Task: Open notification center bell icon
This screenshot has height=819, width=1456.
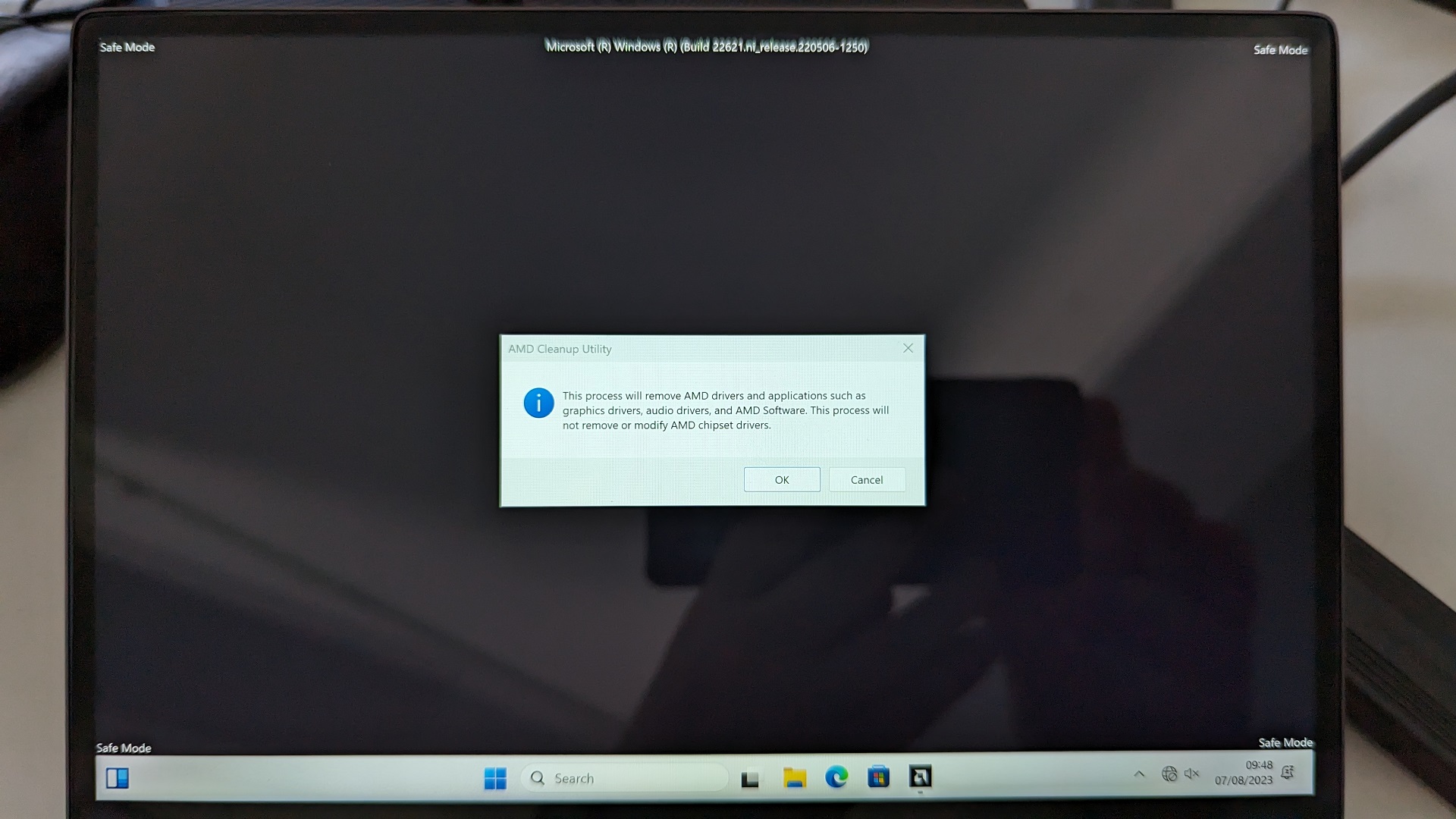Action: [1287, 773]
